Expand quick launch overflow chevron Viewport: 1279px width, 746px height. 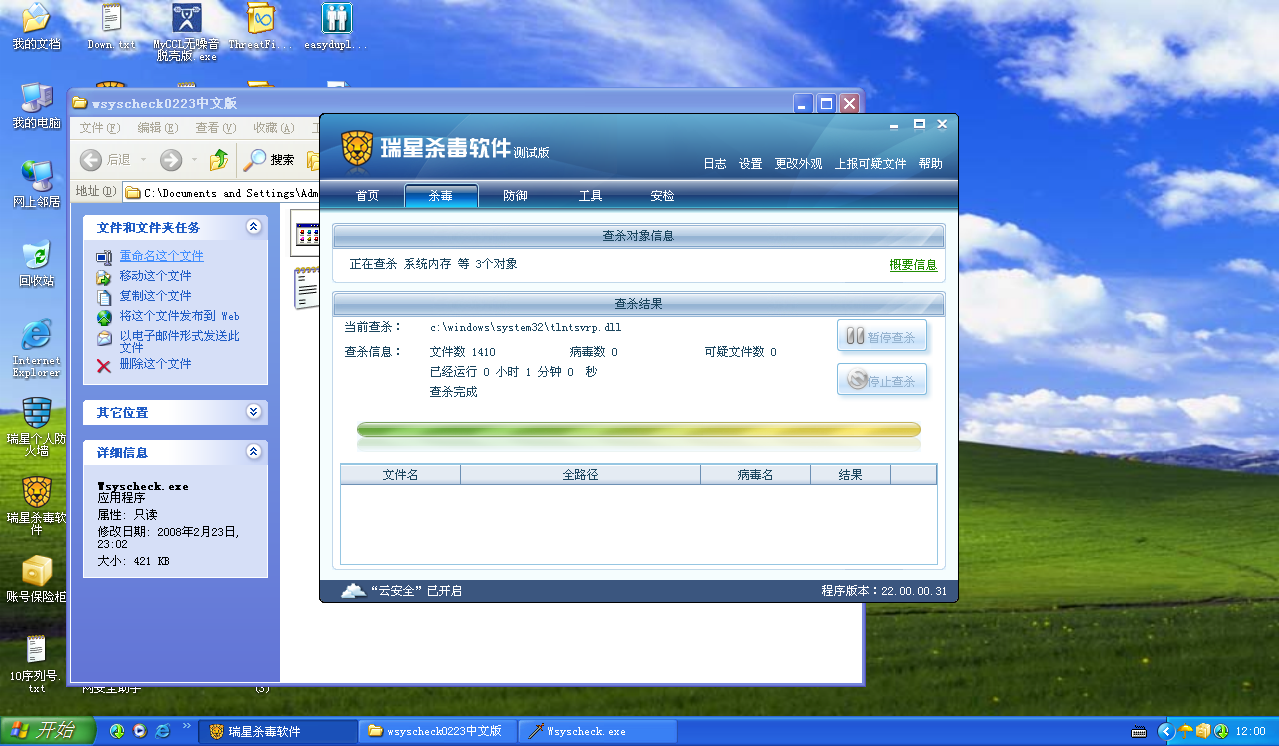point(186,725)
